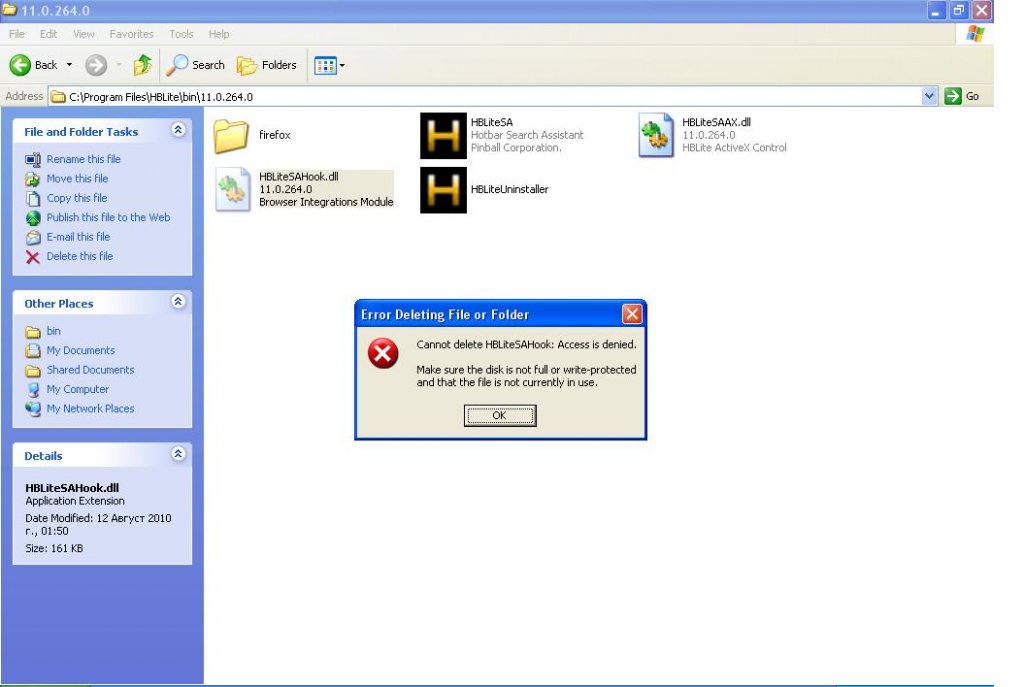Viewport: 1024px width, 687px height.
Task: Select the HBLiteSAHook.dll file icon
Action: tap(233, 189)
